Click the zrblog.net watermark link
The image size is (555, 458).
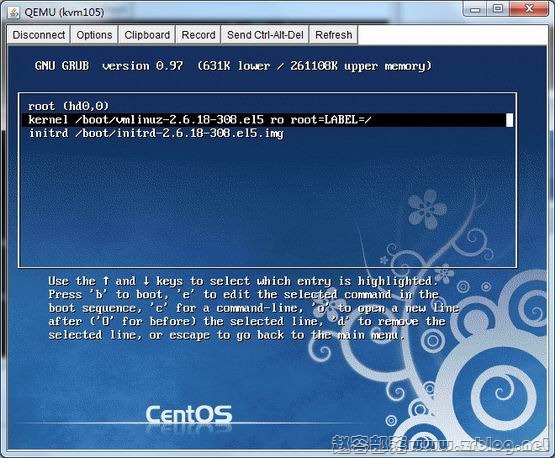coord(479,444)
